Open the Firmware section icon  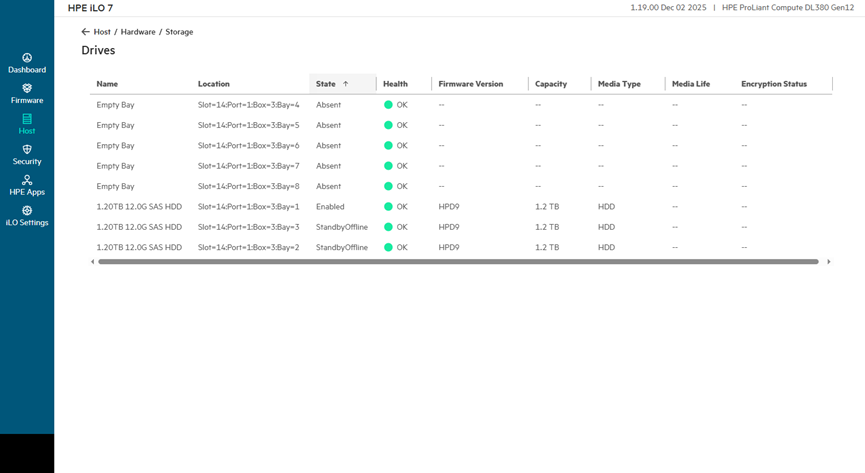pyautogui.click(x=27, y=89)
